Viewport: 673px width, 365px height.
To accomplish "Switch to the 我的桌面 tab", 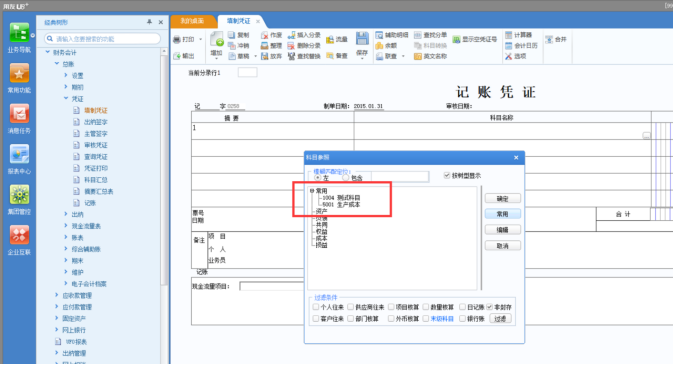I will [192, 21].
